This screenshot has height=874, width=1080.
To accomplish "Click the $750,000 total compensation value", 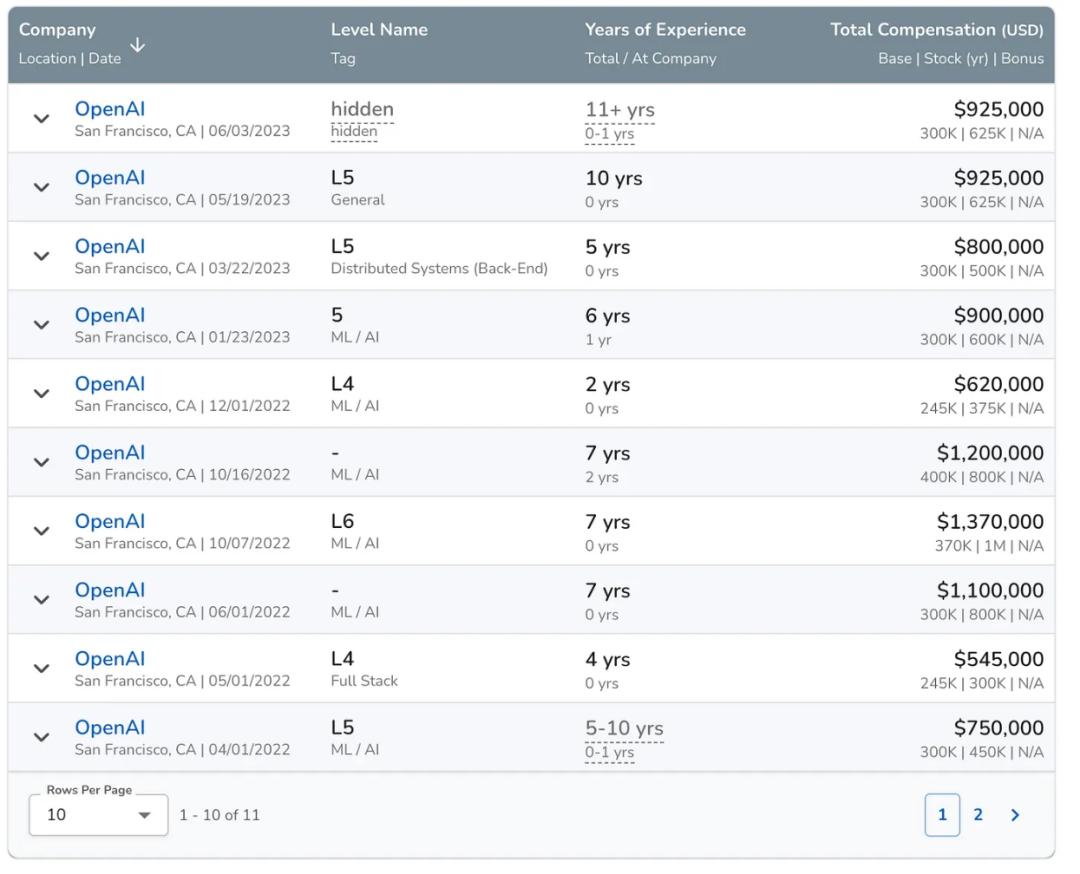I will (x=999, y=728).
